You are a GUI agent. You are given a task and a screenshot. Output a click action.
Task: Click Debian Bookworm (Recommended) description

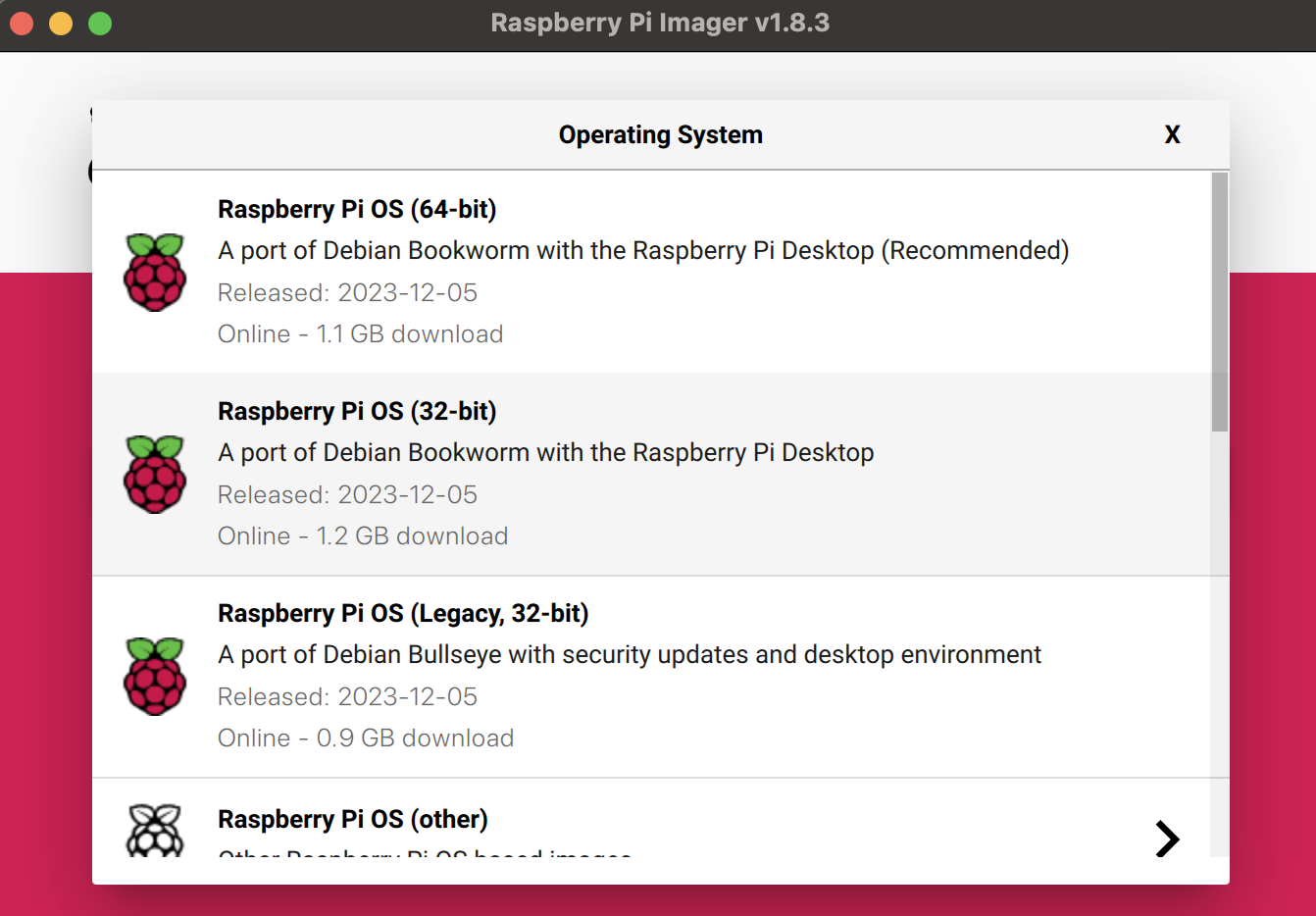643,251
